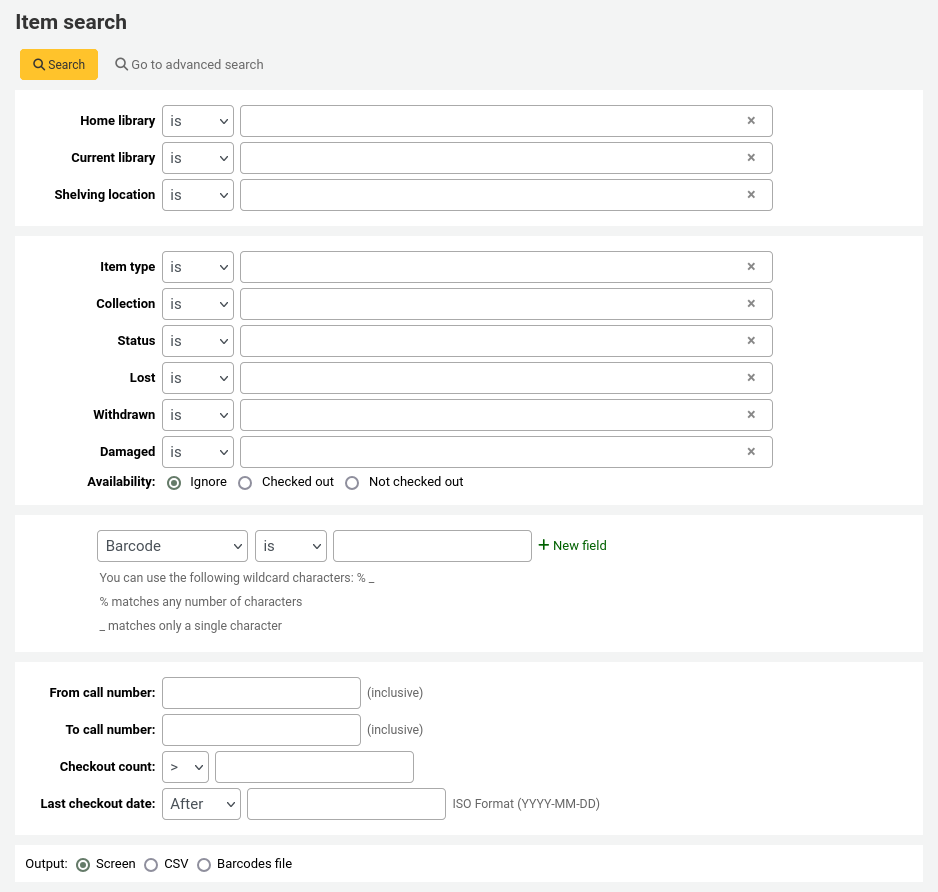Viewport: 938px width, 892px height.
Task: Go to advanced search
Action: pos(189,64)
